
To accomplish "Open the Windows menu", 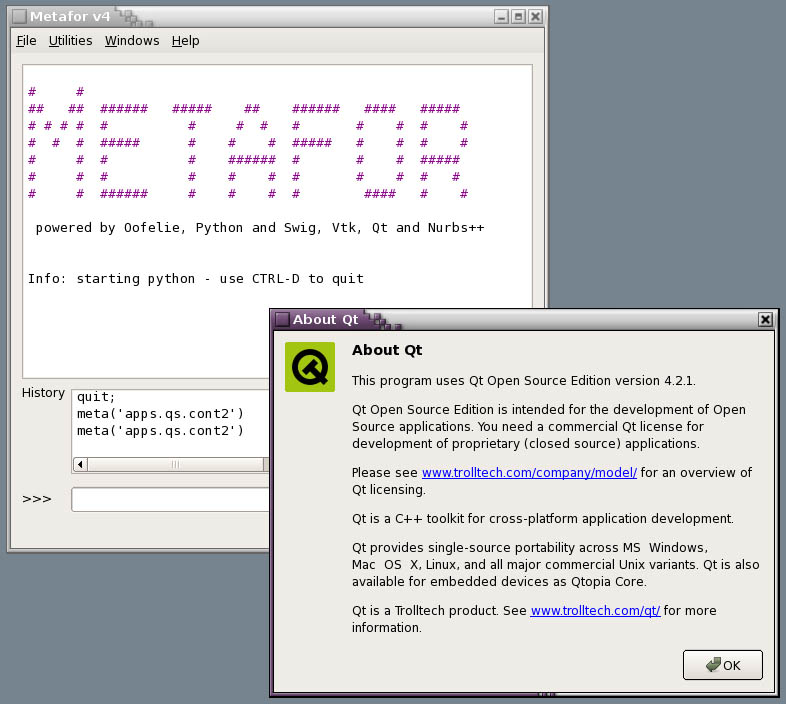I will coord(132,41).
